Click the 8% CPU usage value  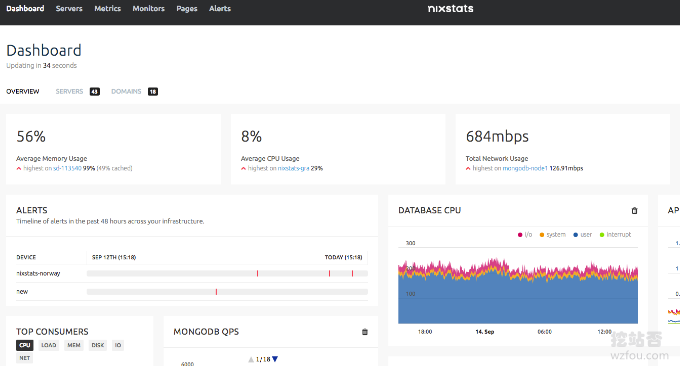pos(251,137)
